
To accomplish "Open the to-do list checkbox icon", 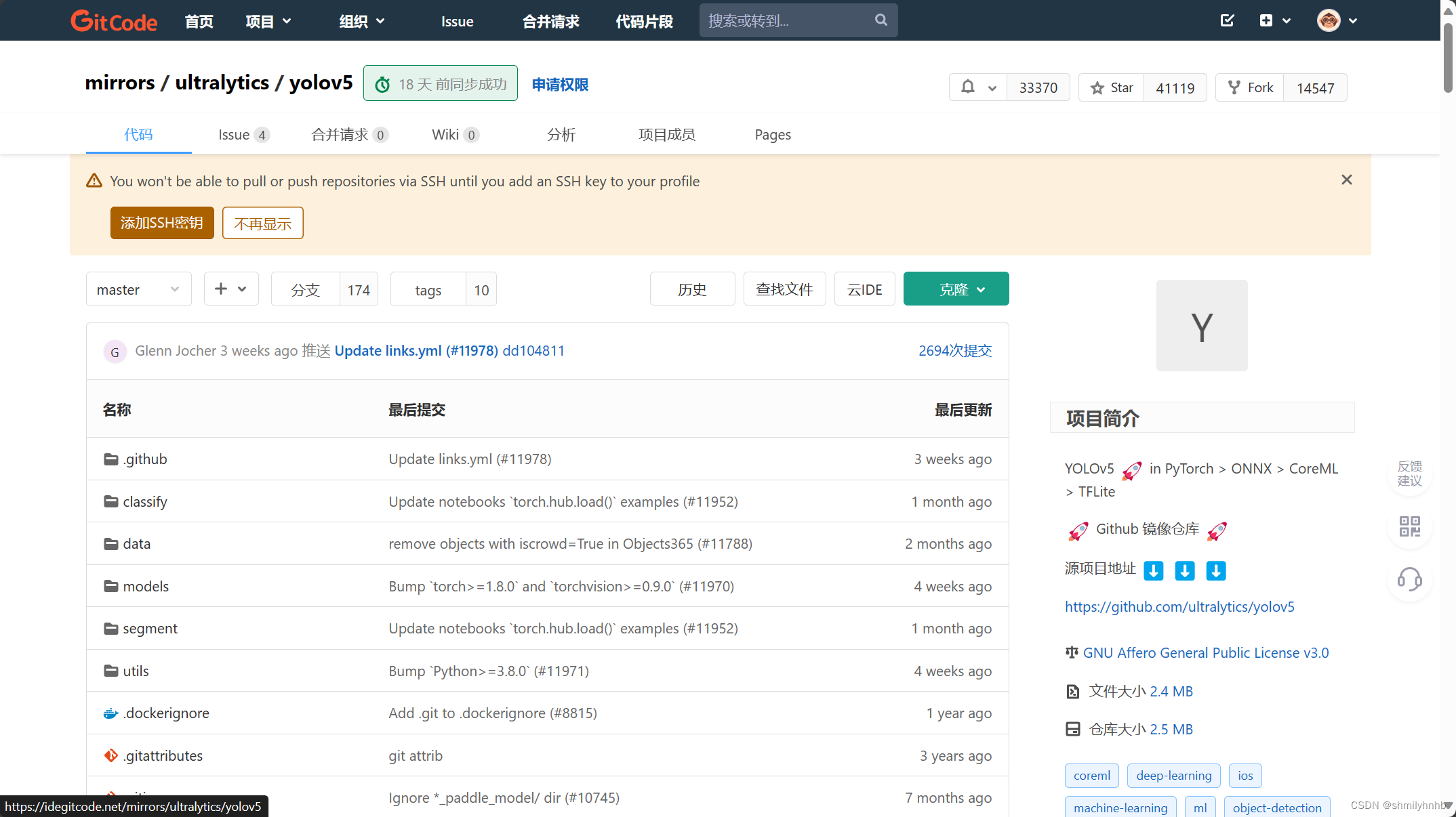I will [1227, 20].
